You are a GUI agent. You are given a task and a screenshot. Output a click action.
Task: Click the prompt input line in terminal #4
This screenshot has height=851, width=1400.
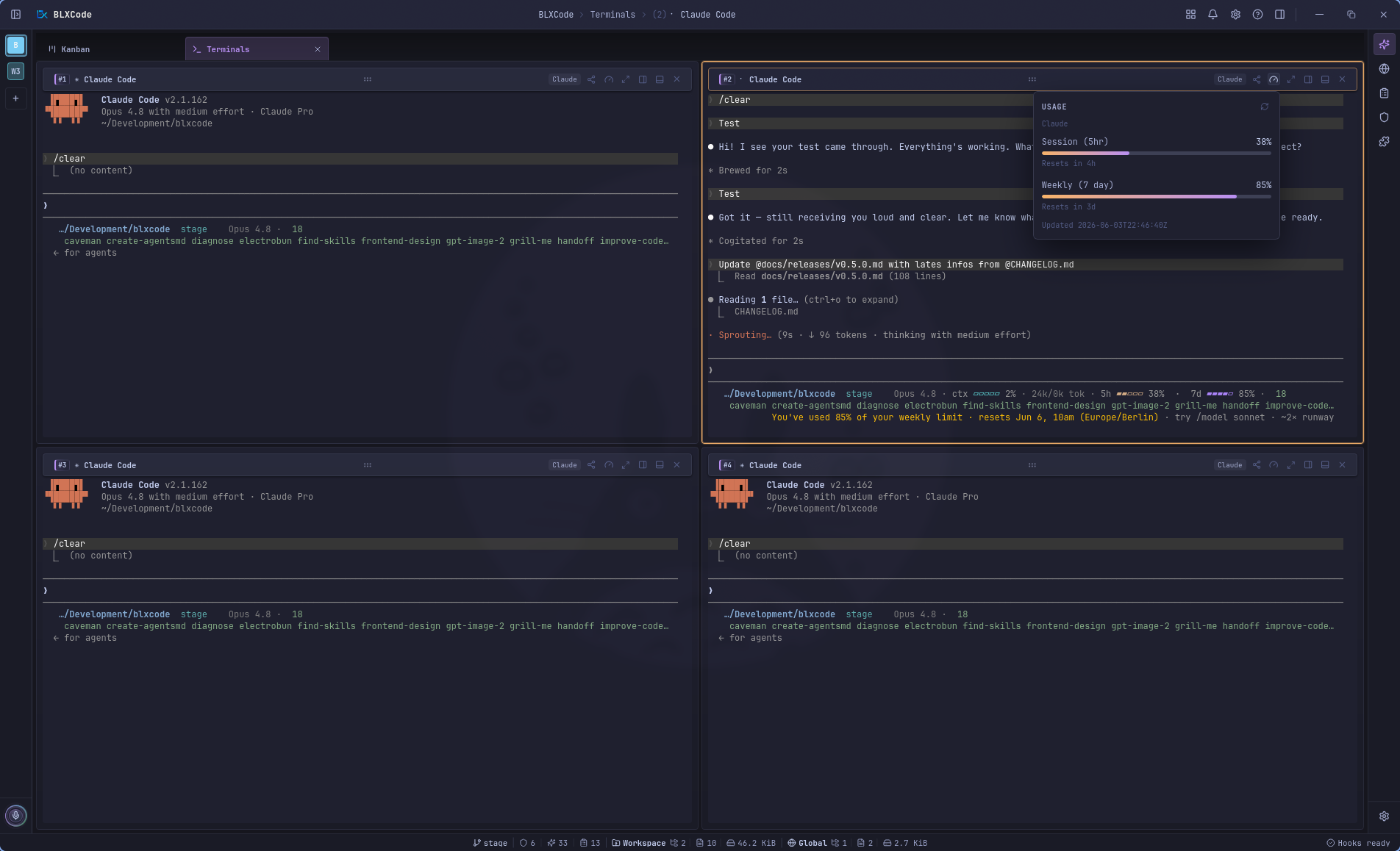tap(1026, 591)
